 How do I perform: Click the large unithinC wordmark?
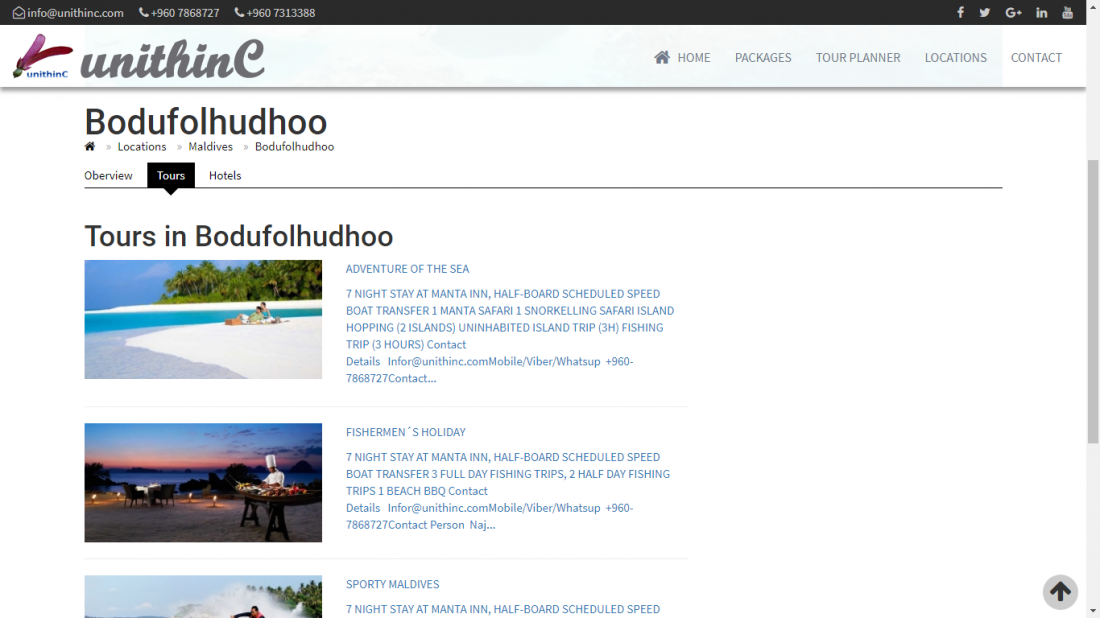click(173, 58)
